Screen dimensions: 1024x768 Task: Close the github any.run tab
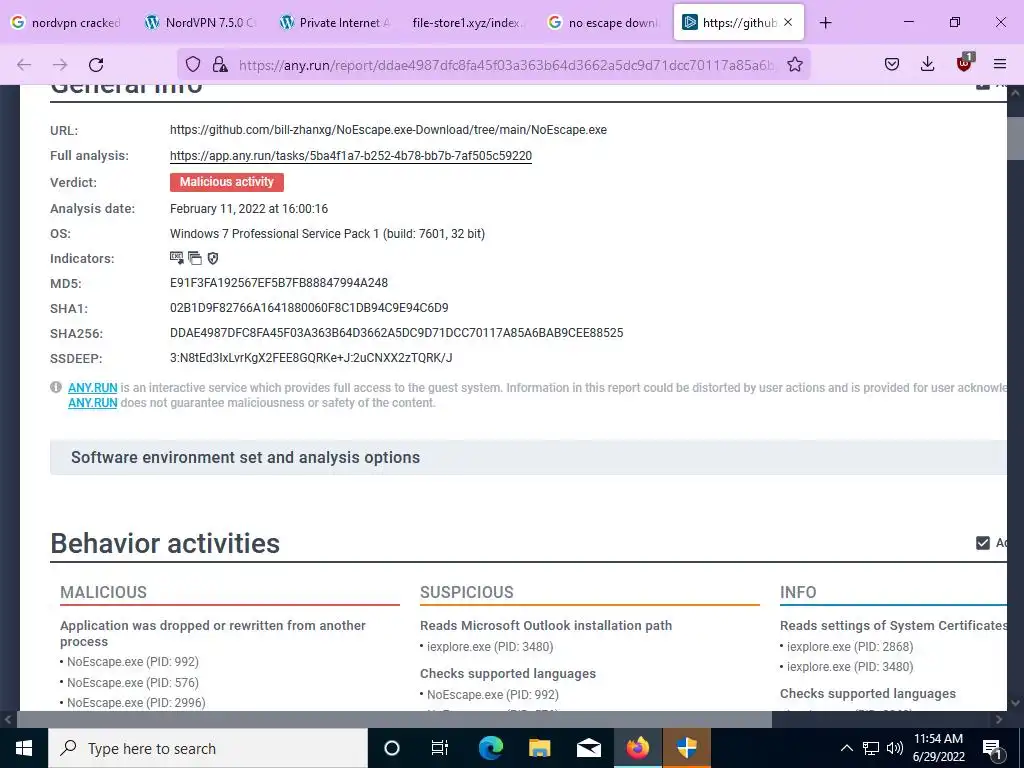click(788, 22)
